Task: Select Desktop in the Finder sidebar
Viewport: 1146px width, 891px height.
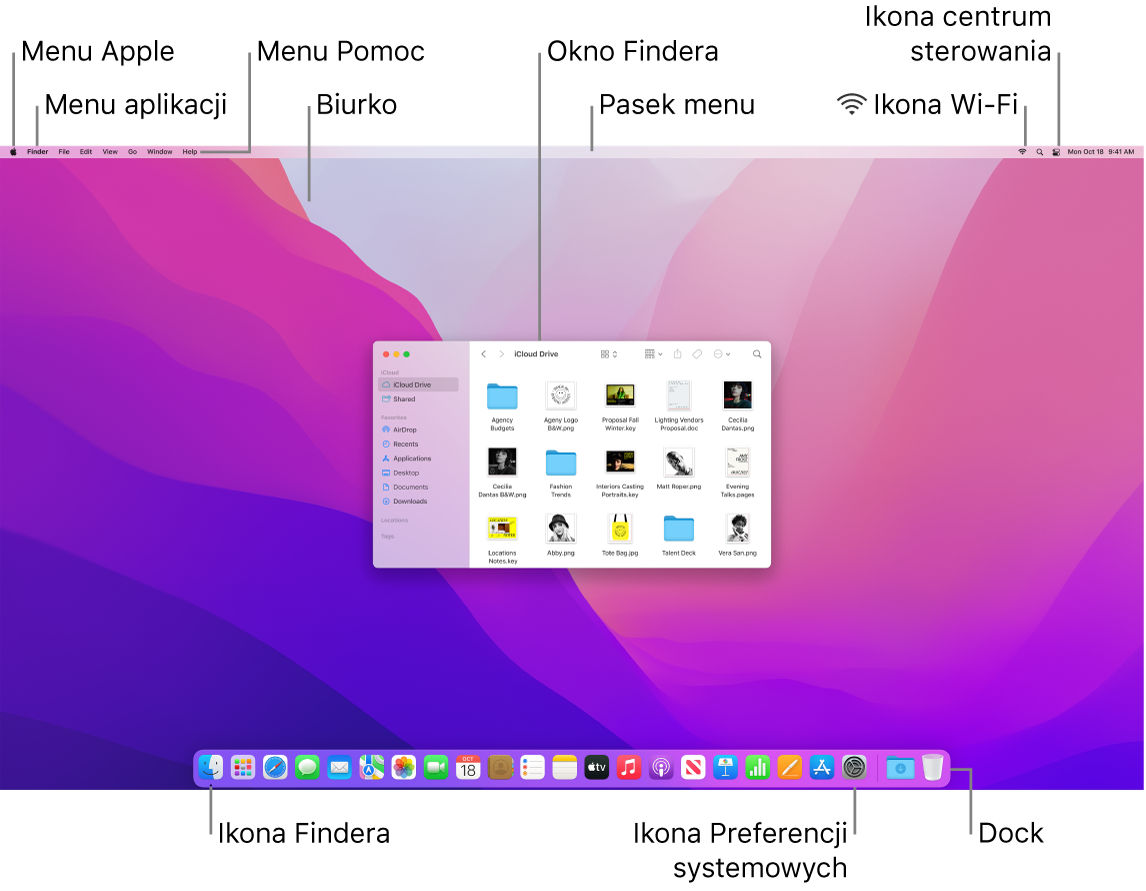Action: point(418,473)
